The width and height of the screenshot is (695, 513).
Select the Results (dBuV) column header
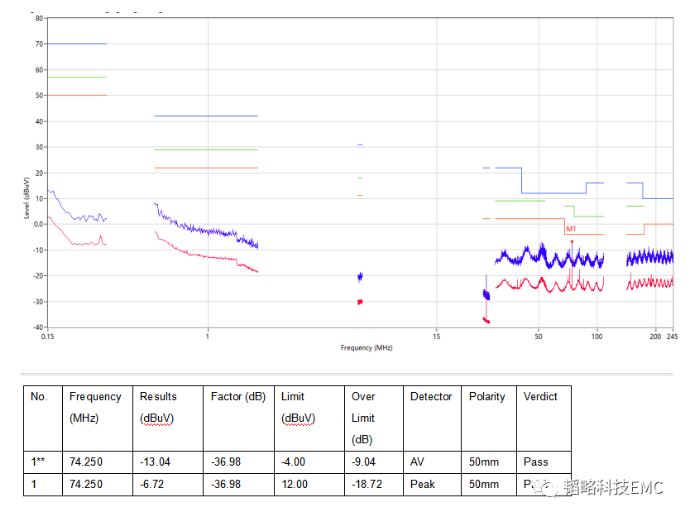tap(158, 407)
